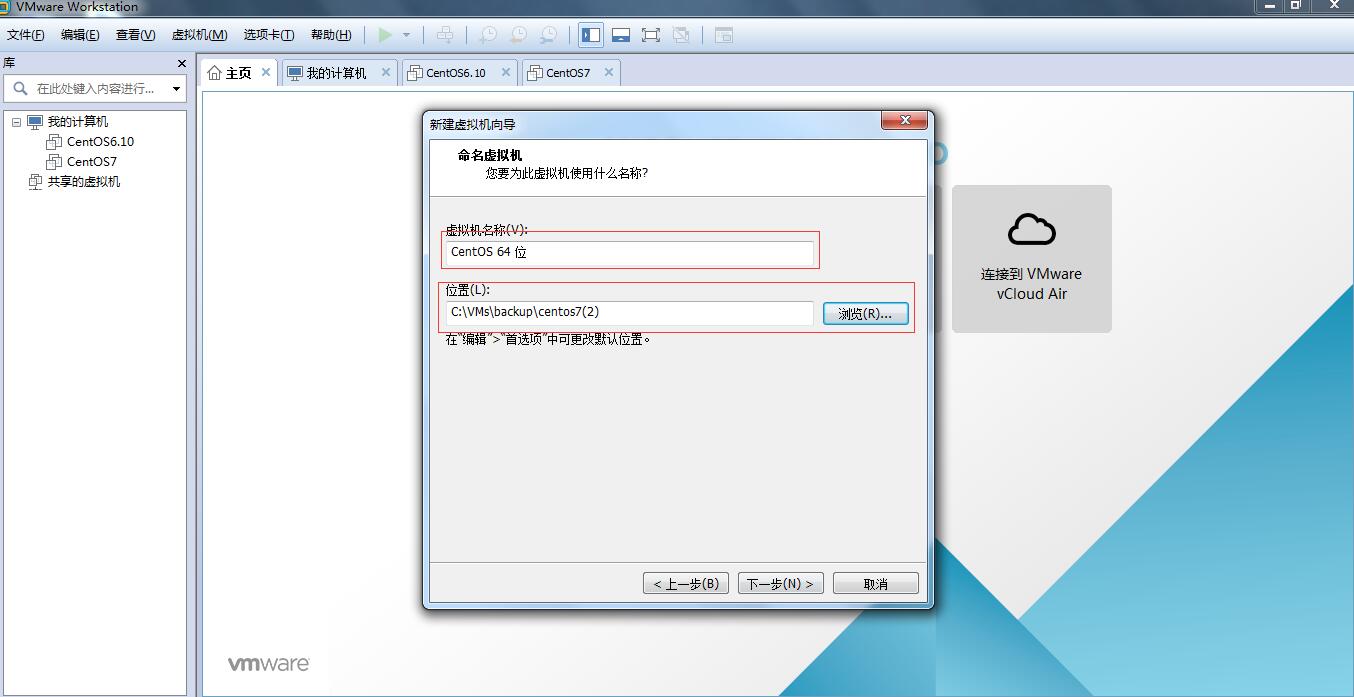This screenshot has width=1354, height=697.
Task: Click the 上一步(B) back button
Action: [686, 583]
